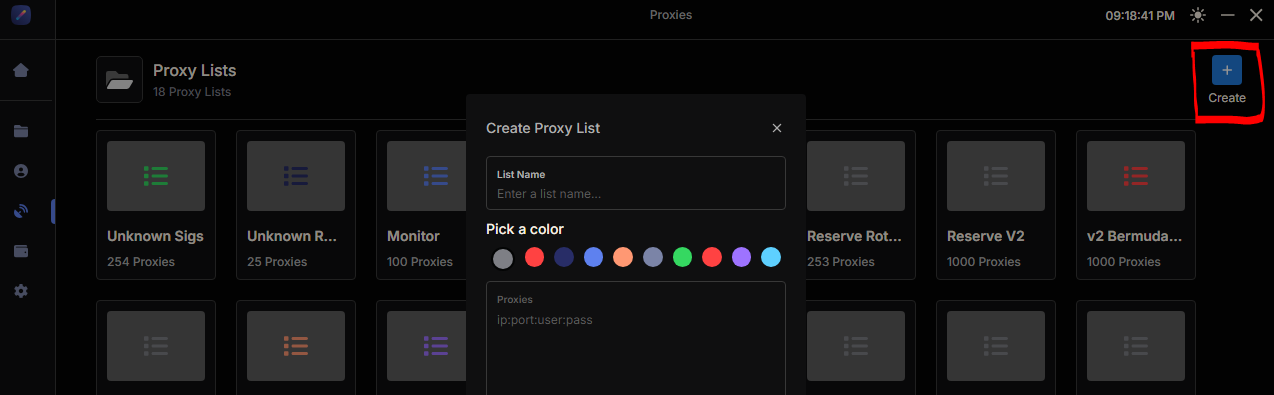
Task: Open second-row card with orange list icon
Action: coord(296,346)
